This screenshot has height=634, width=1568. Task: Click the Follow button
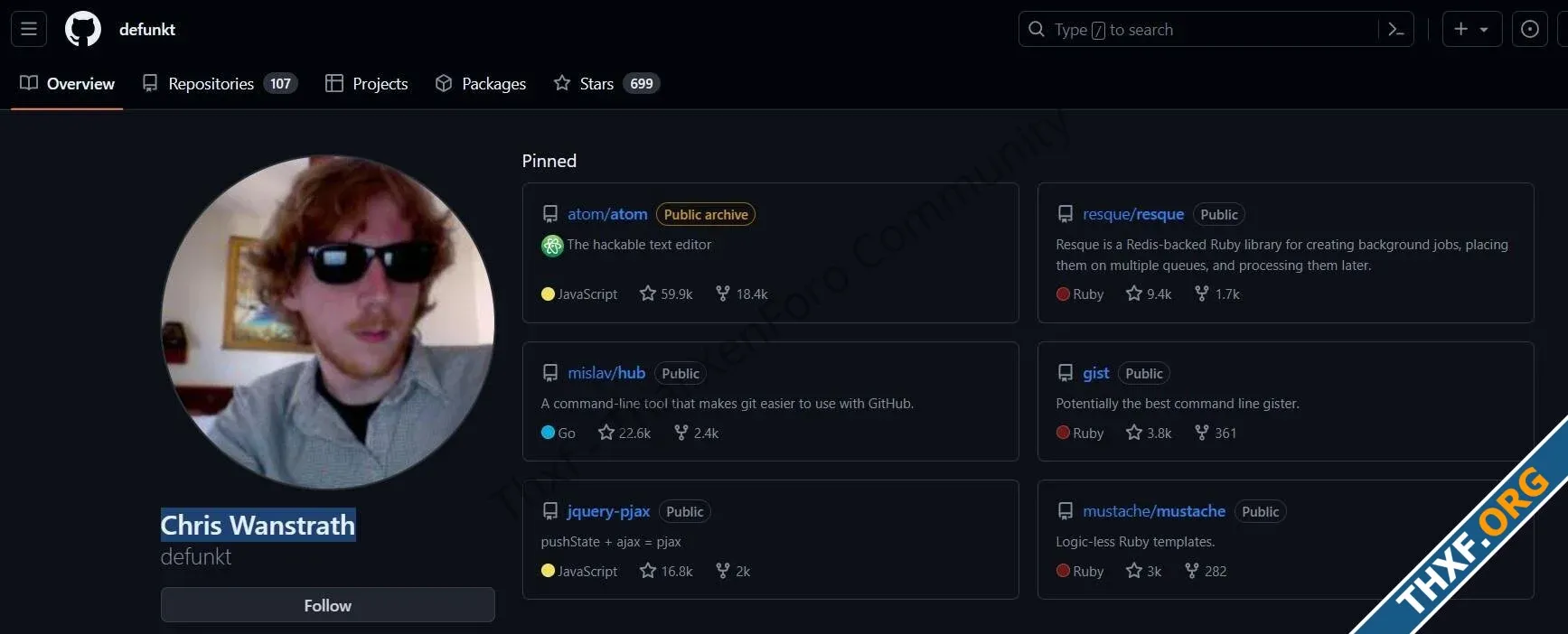point(328,605)
